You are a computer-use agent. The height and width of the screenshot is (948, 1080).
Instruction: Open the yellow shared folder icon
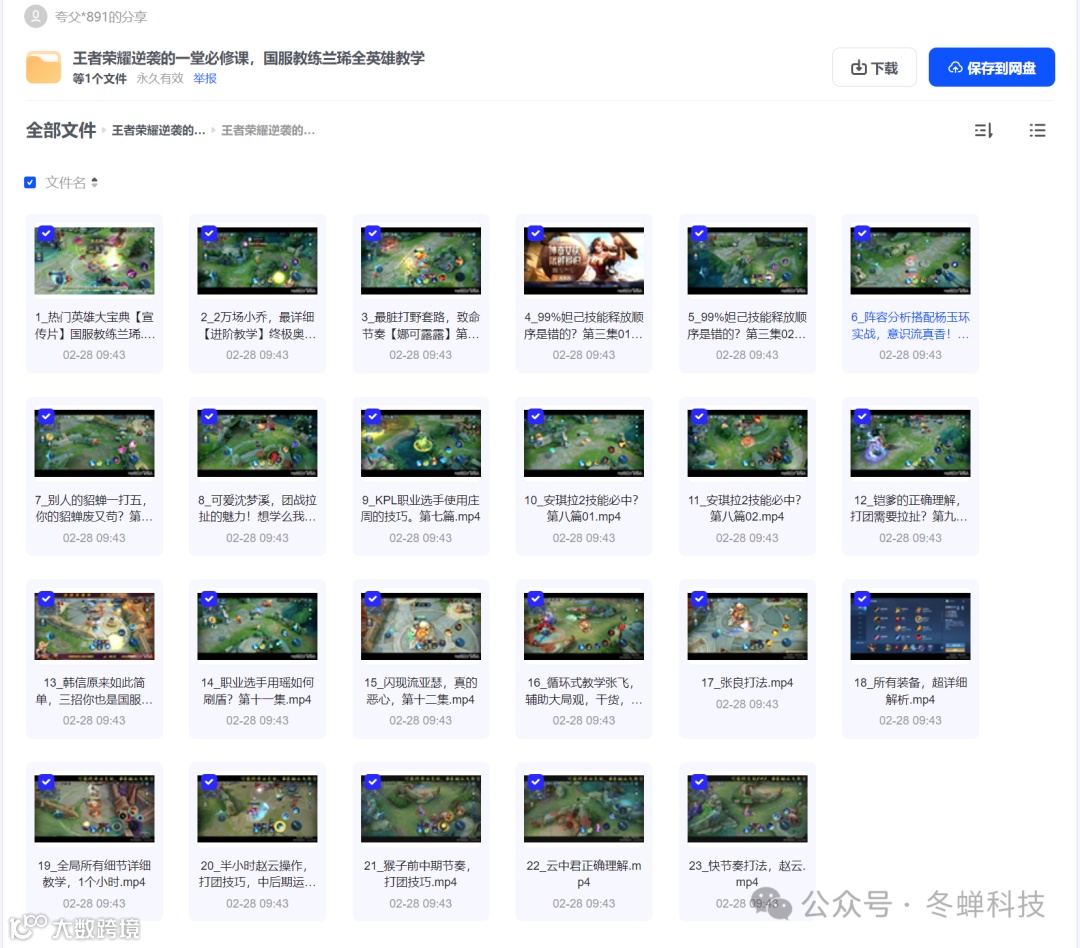(43, 67)
